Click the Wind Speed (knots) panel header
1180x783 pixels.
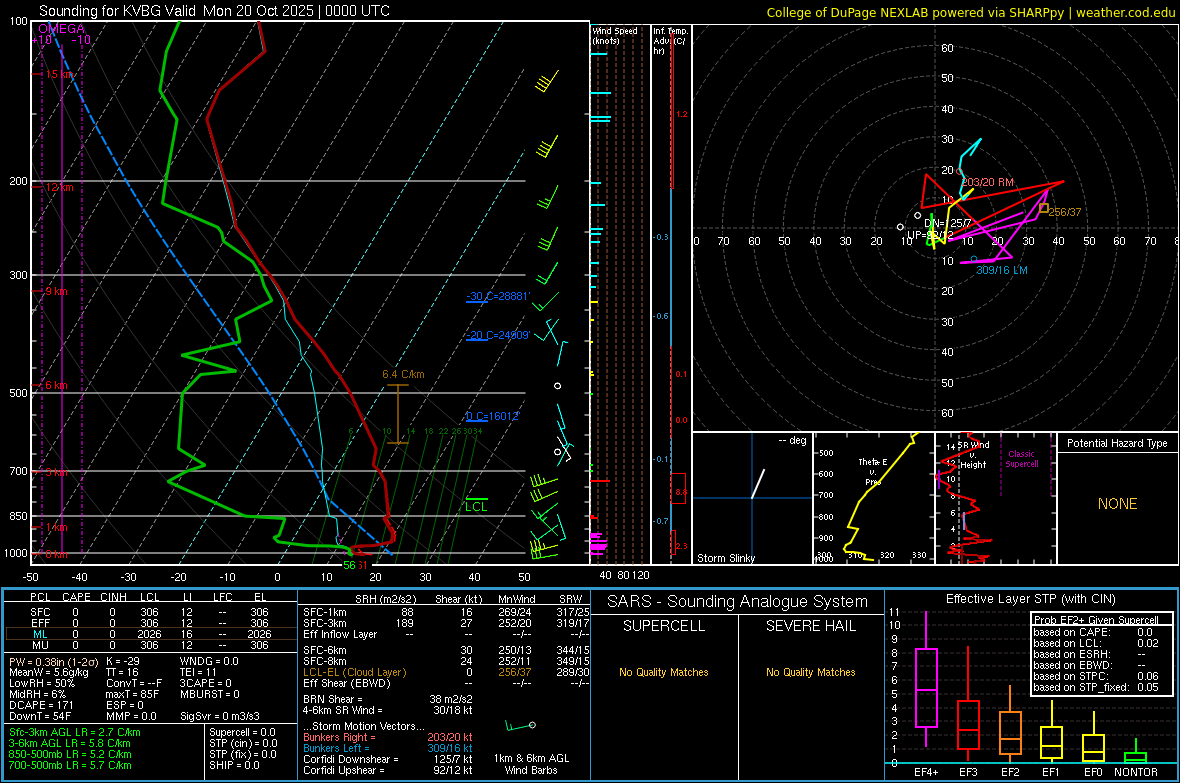pos(615,35)
